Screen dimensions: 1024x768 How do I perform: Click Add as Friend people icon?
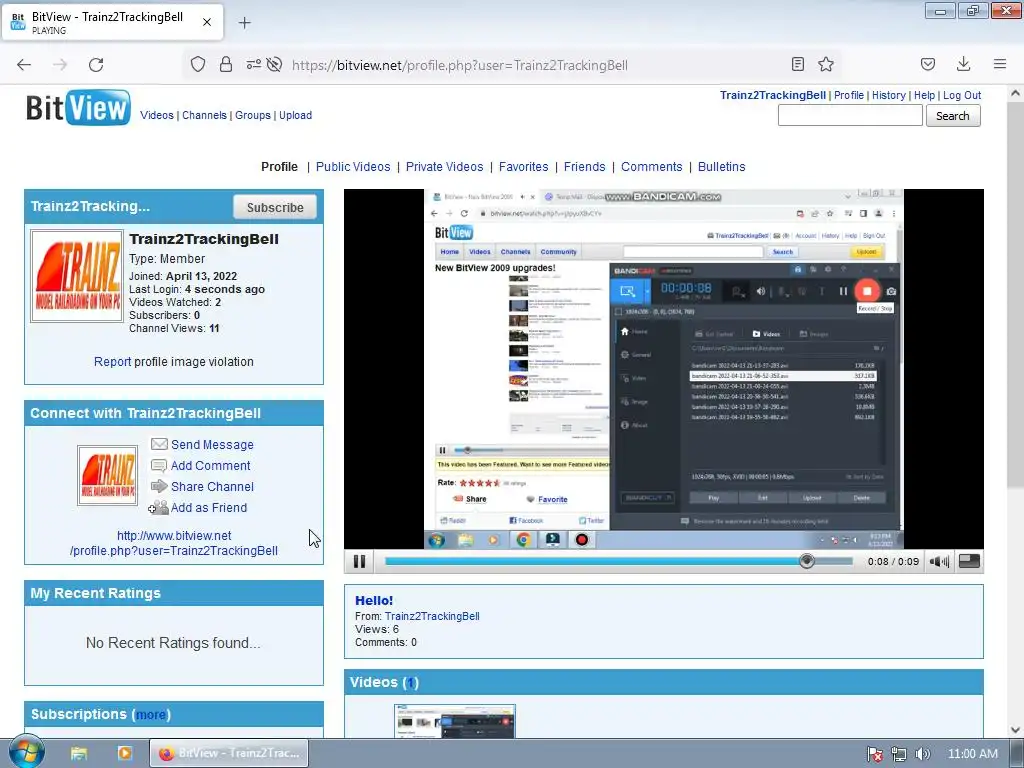(x=159, y=507)
